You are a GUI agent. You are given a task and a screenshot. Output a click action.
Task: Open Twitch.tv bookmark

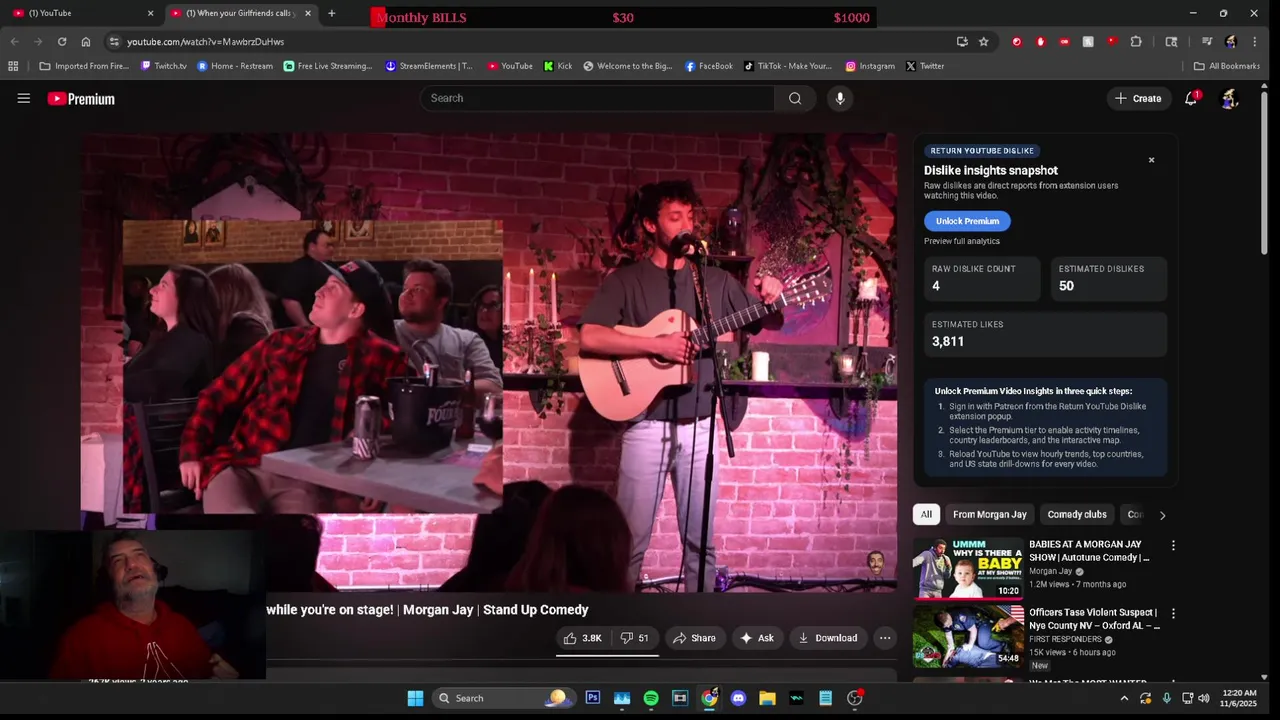coord(164,66)
